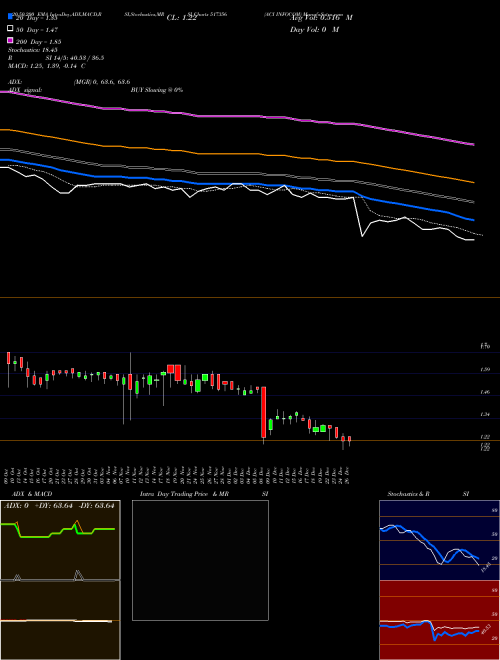500x660 pixels.
Task: Click the 'Stochastics & R' panel title
Action: pyautogui.click(x=408, y=494)
